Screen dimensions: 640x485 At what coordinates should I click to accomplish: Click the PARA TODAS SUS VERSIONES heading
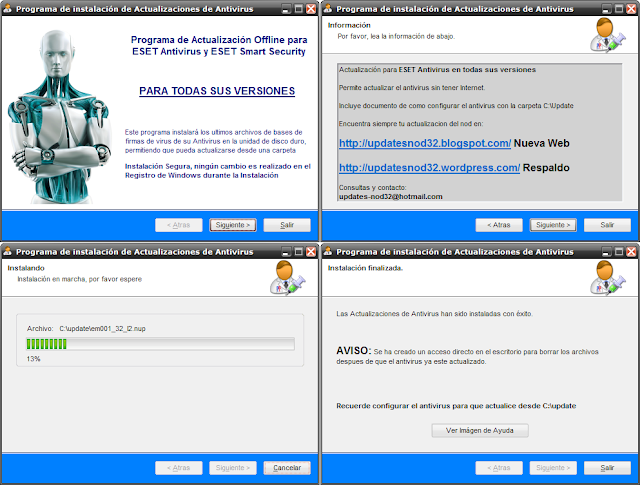(x=217, y=91)
